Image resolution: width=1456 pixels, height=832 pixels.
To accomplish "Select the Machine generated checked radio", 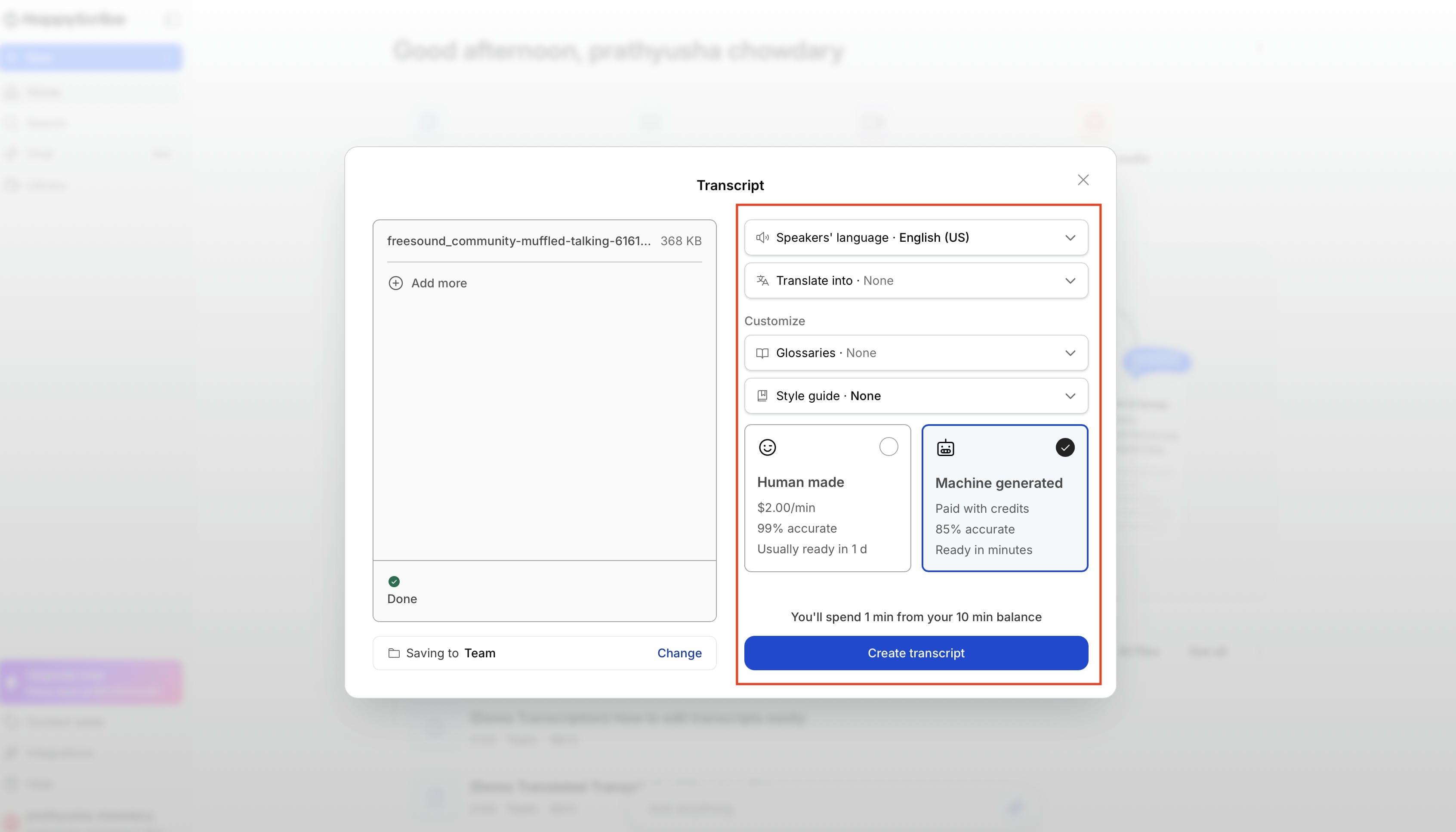I will [1064, 447].
